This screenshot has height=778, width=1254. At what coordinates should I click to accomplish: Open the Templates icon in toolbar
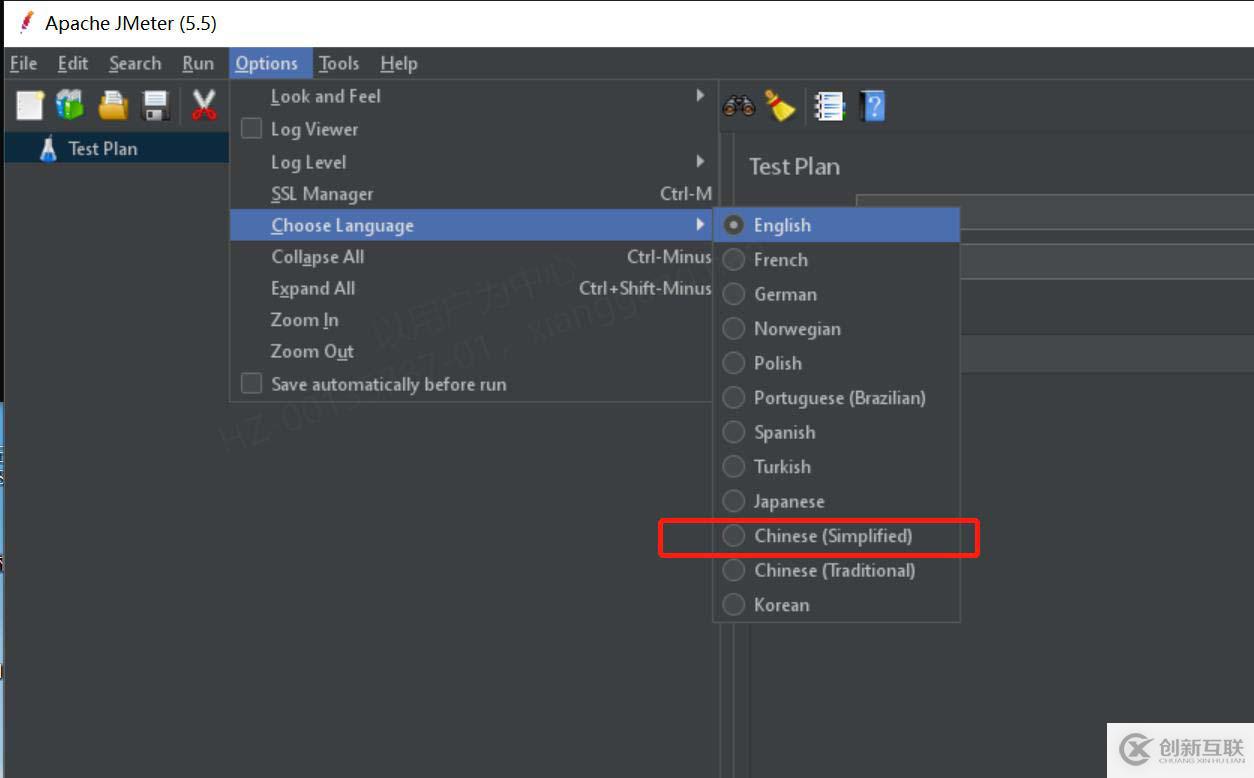(x=70, y=105)
